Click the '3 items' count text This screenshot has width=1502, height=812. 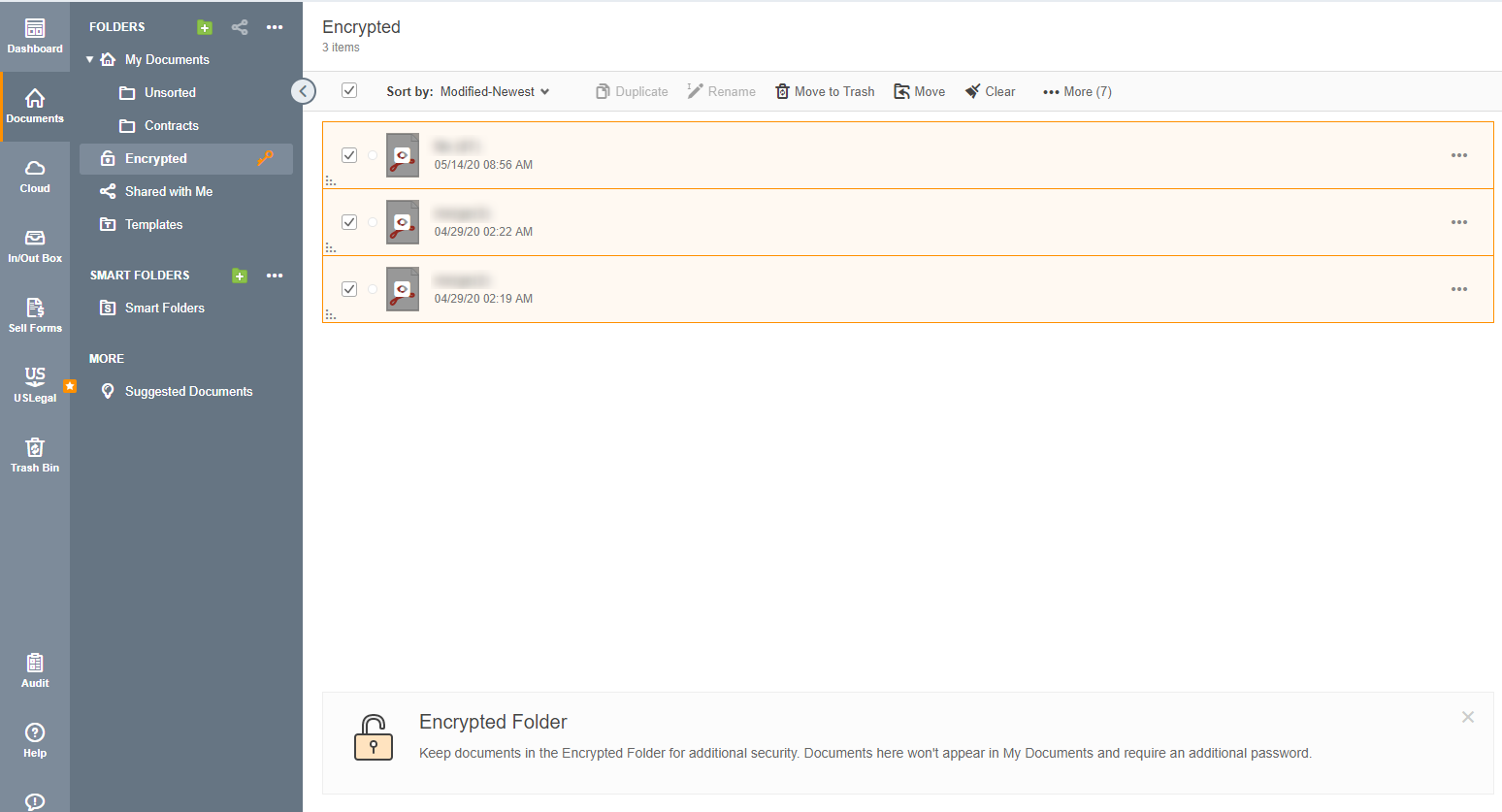tap(341, 48)
